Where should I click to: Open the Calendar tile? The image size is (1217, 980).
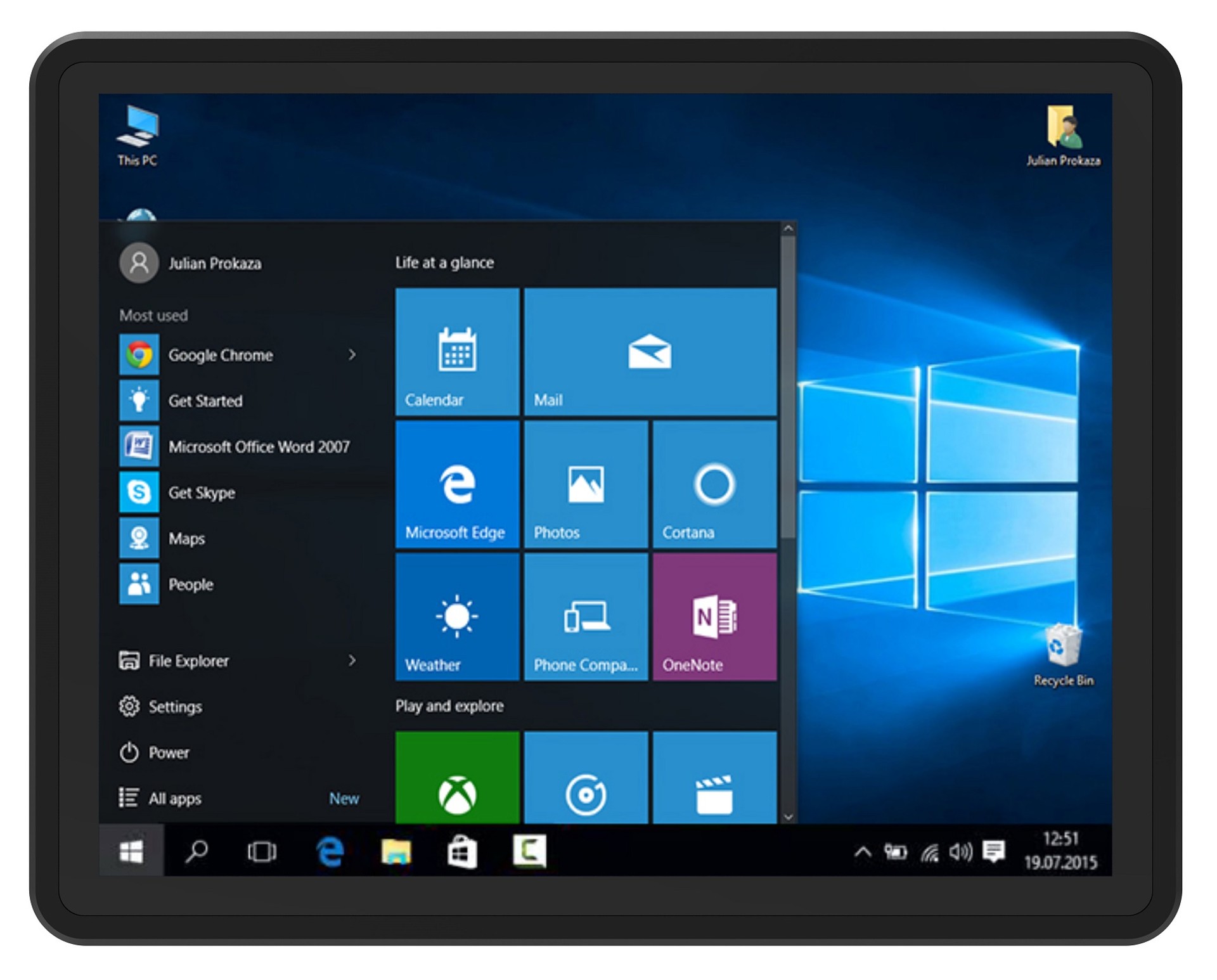click(x=457, y=352)
